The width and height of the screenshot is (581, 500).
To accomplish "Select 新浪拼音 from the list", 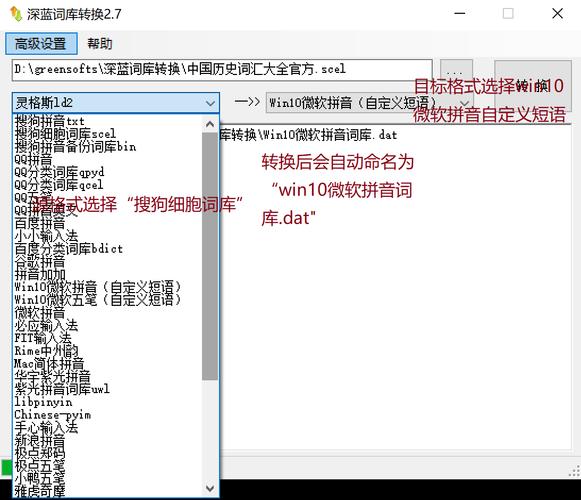I will click(107, 440).
